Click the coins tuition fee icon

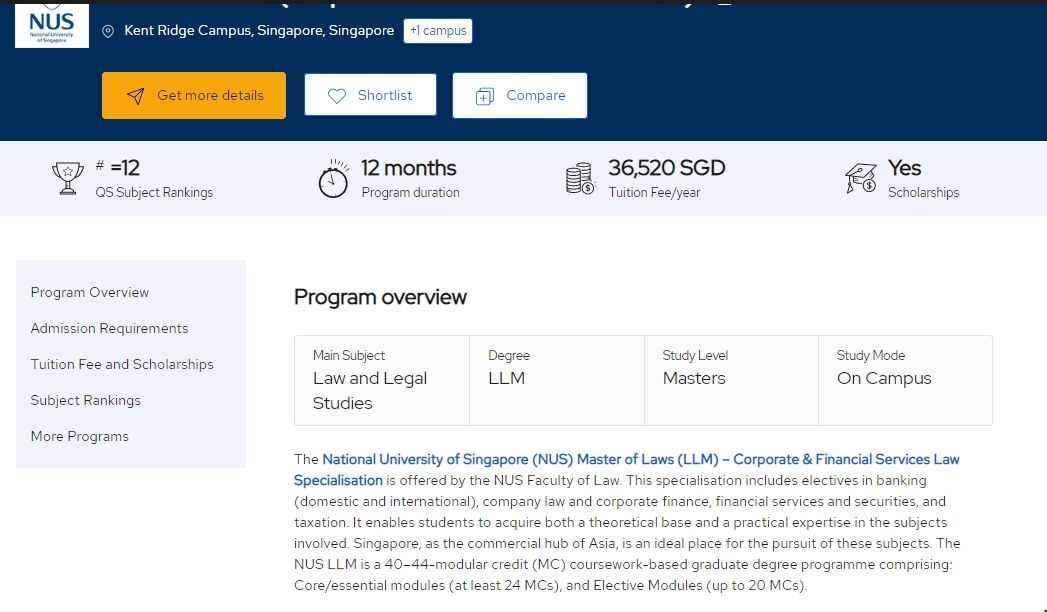[x=580, y=179]
